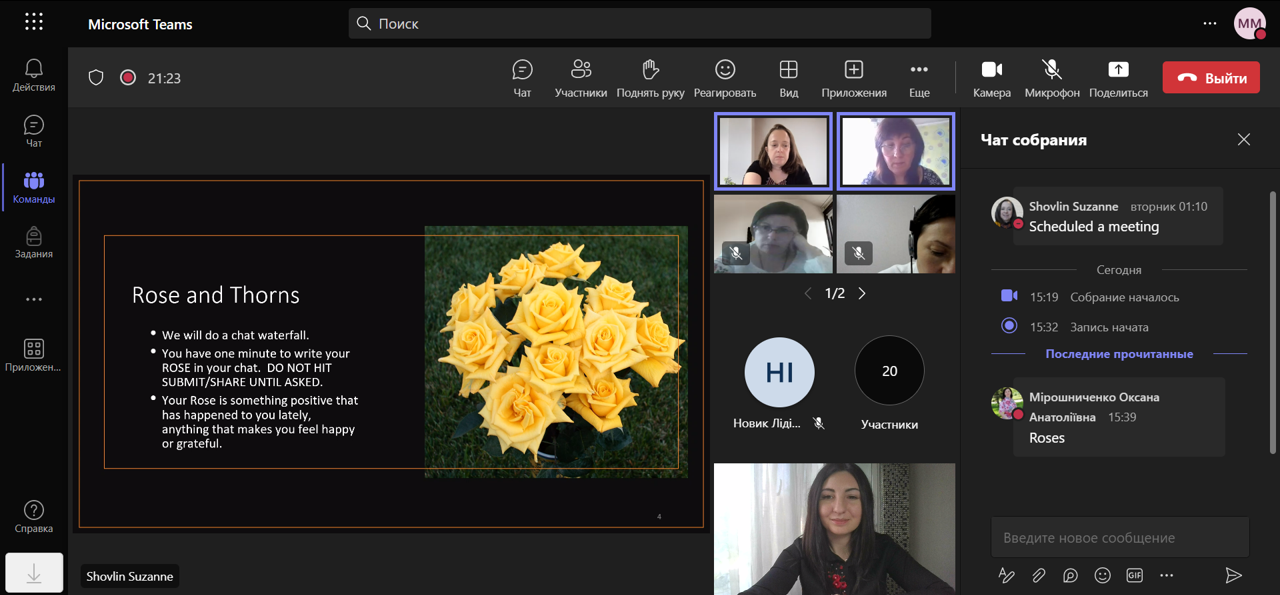The height and width of the screenshot is (595, 1280).
Task: Click the chat panel scrollbar
Action: pyautogui.click(x=1272, y=321)
